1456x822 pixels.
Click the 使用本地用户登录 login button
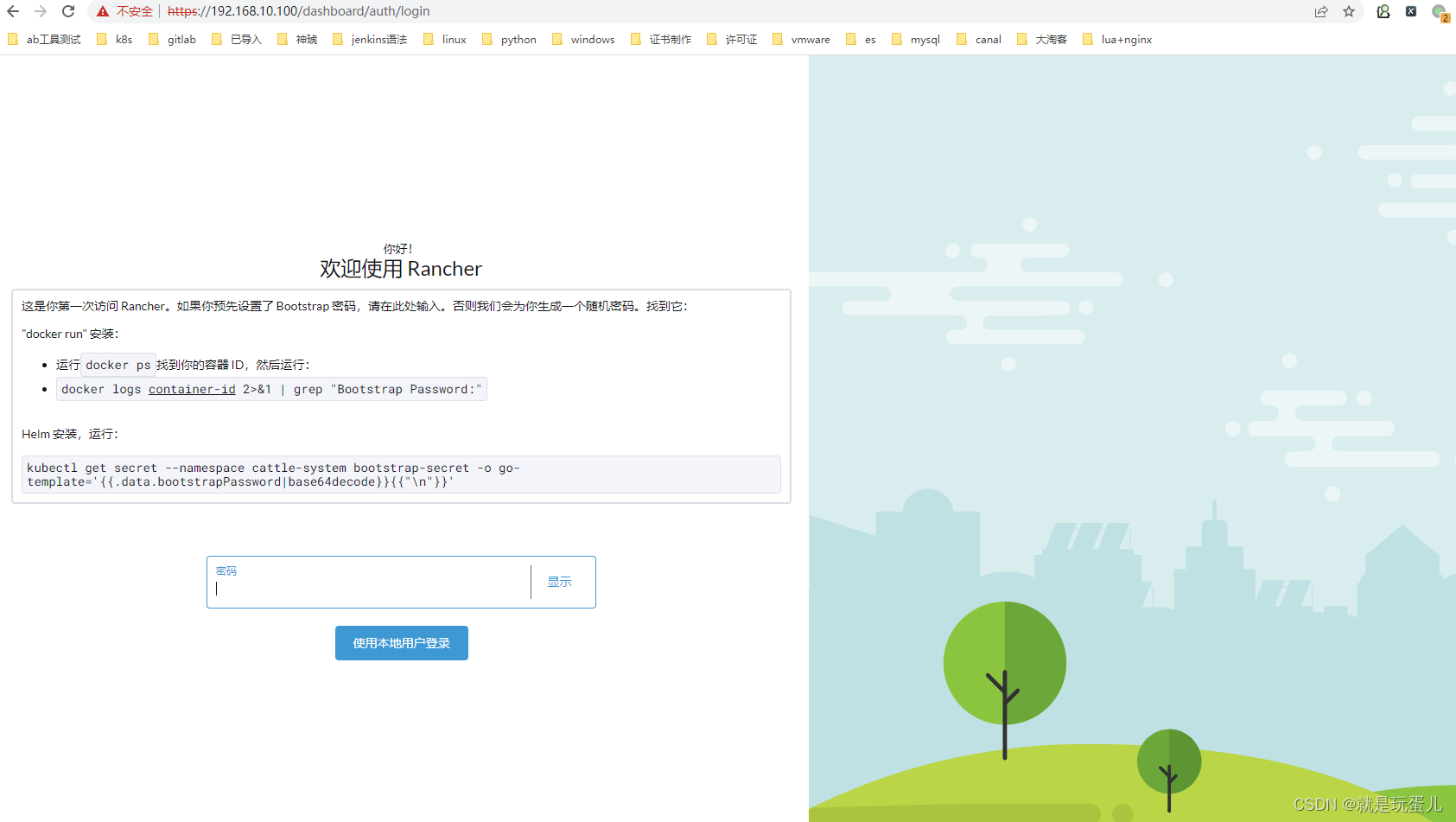pyautogui.click(x=402, y=643)
